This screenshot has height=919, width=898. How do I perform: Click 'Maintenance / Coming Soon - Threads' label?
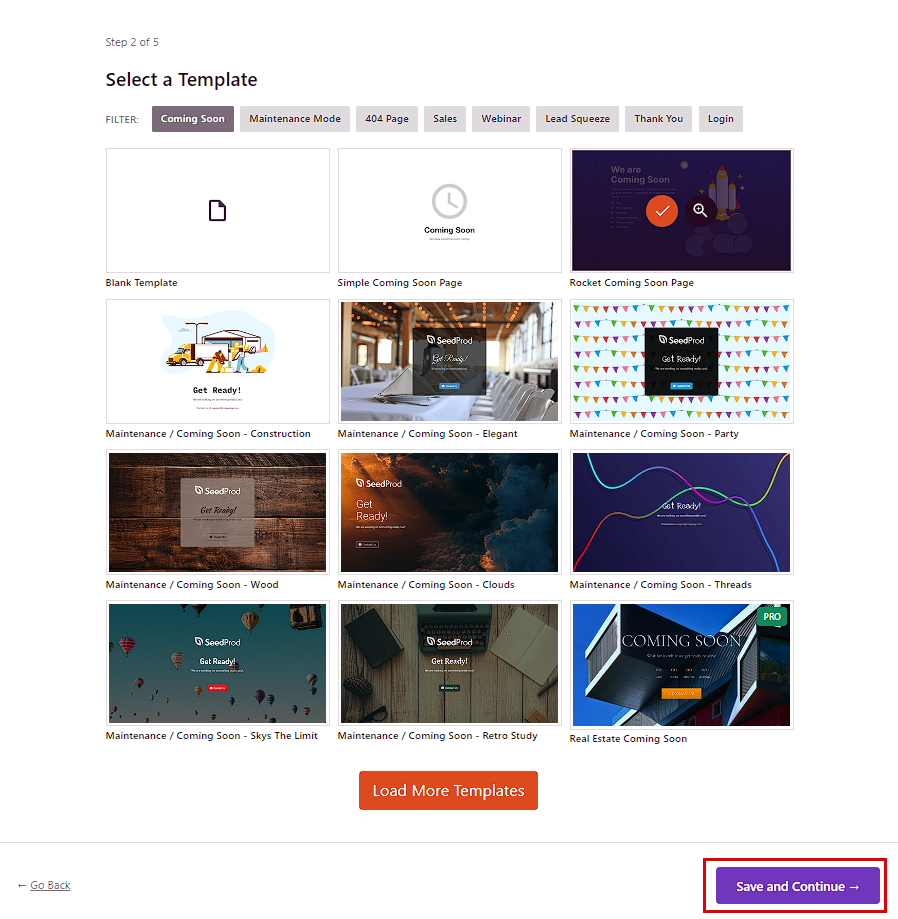(x=660, y=585)
